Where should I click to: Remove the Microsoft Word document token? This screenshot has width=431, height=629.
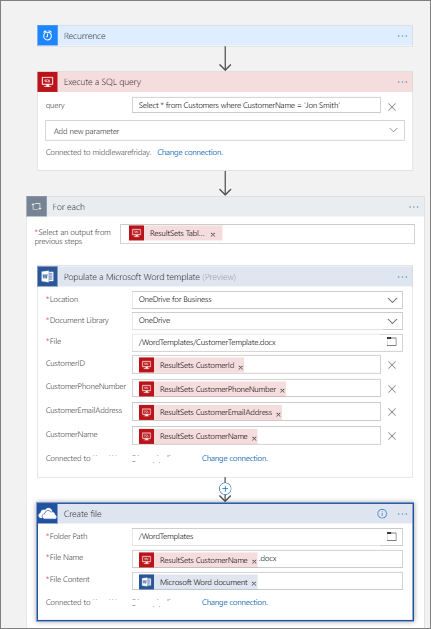coord(254,584)
